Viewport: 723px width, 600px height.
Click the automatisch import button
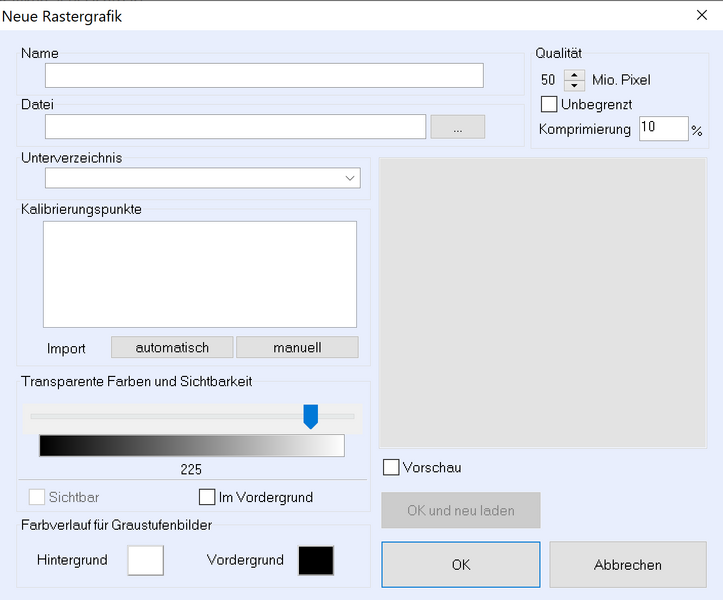coord(172,347)
